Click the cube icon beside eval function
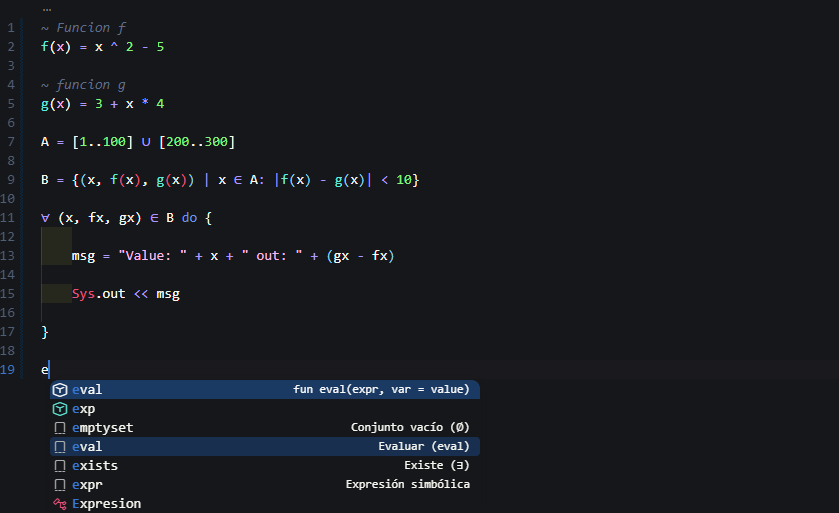Viewport: 839px width, 513px height. pyautogui.click(x=60, y=390)
